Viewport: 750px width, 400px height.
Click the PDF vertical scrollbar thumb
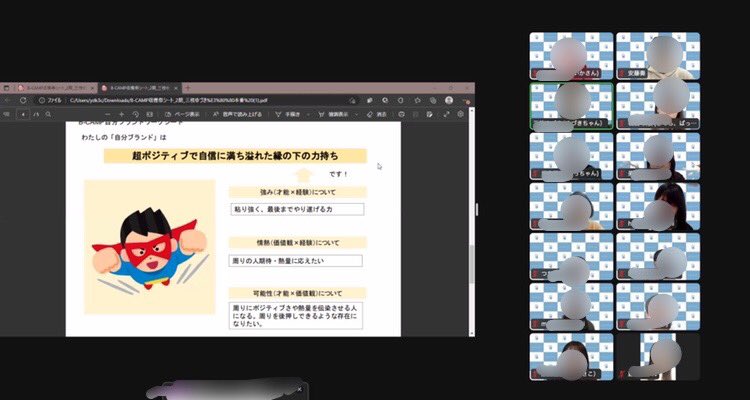tap(472, 265)
